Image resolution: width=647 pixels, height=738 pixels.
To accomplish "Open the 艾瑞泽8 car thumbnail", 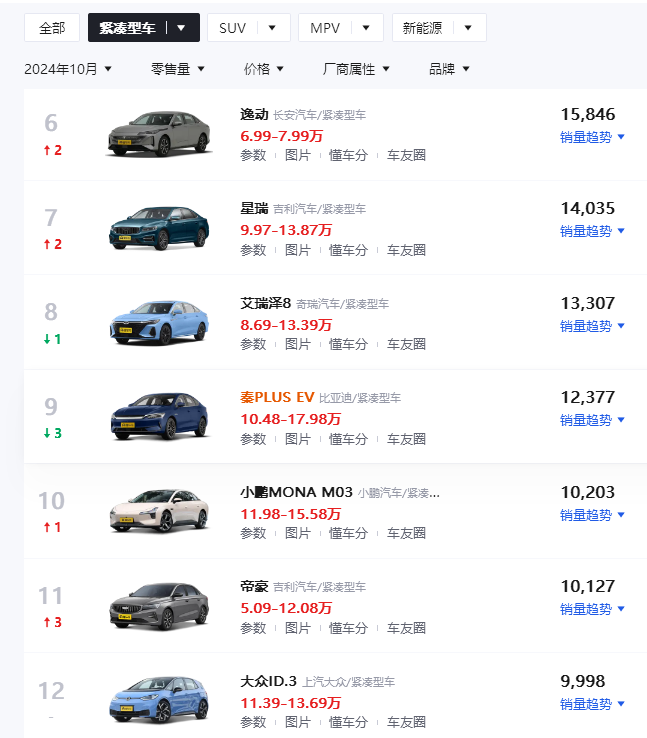I will pos(159,323).
